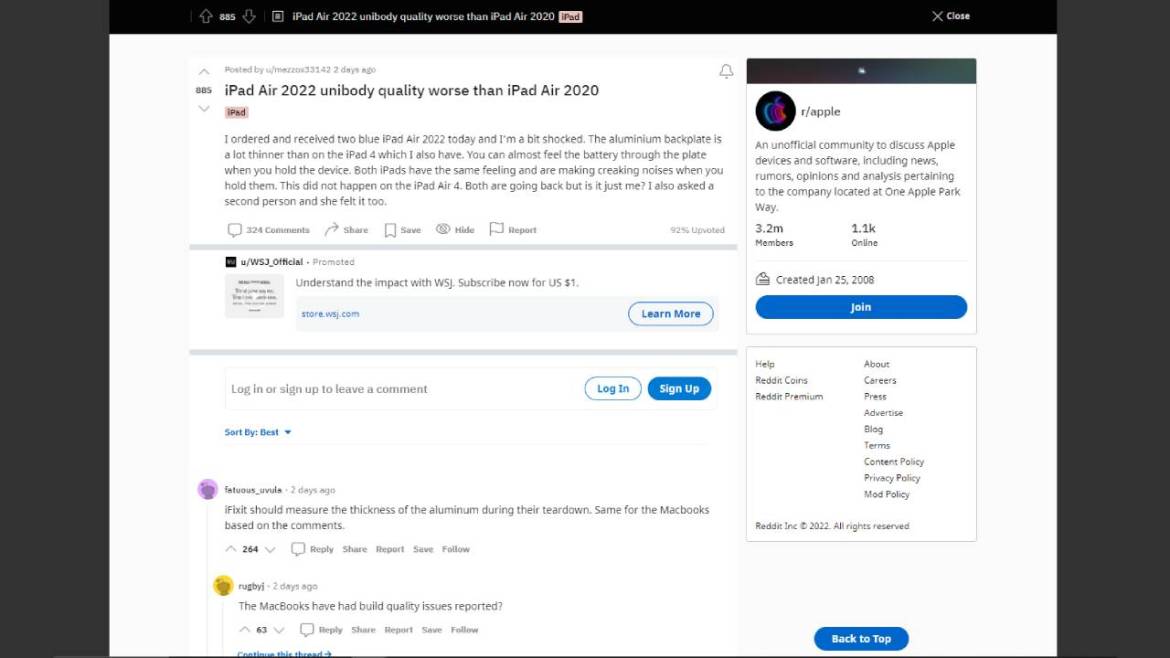This screenshot has width=1170, height=658.
Task: Share the post
Action: coord(346,230)
